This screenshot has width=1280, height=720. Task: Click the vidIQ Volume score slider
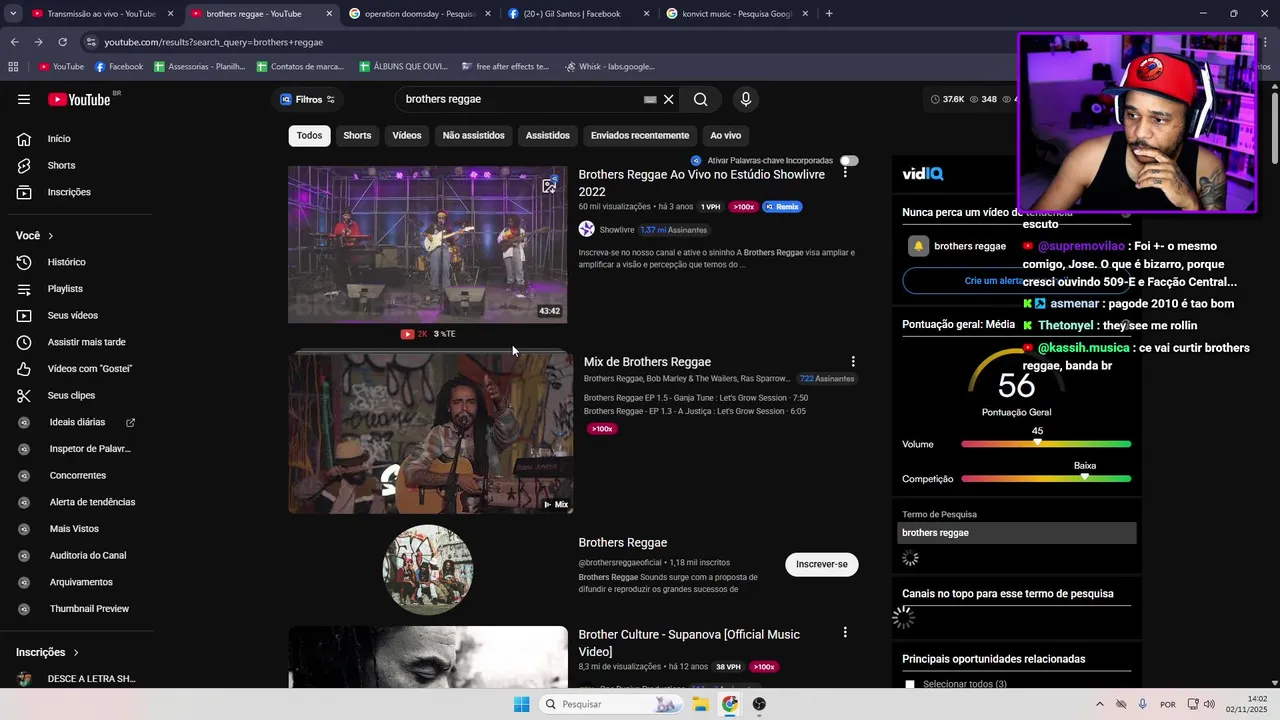pyautogui.click(x=1046, y=444)
